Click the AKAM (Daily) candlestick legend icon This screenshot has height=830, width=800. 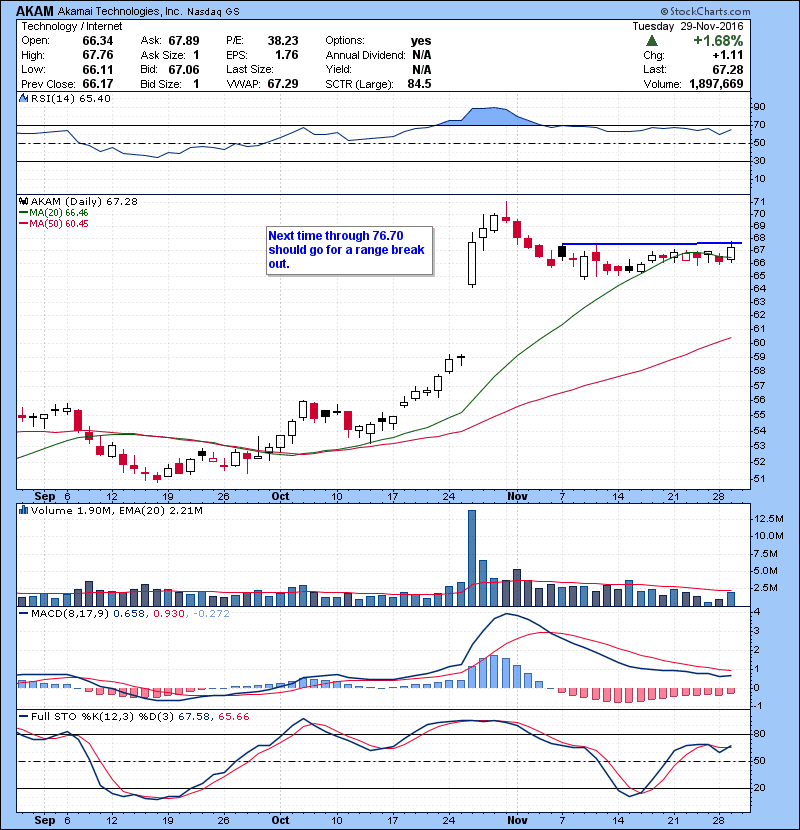pos(23,201)
